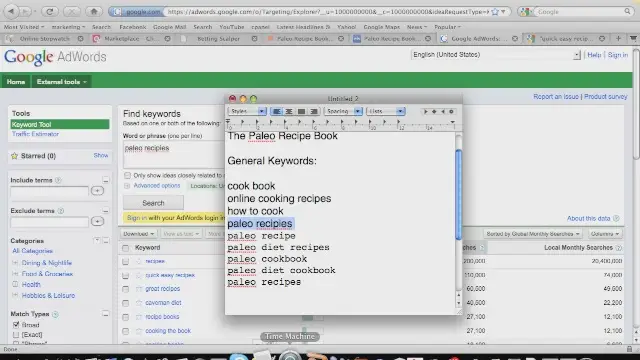Image resolution: width=640 pixels, height=360 pixels.
Task: Click help icon next to Match Types
Action: pyautogui.click(x=56, y=314)
